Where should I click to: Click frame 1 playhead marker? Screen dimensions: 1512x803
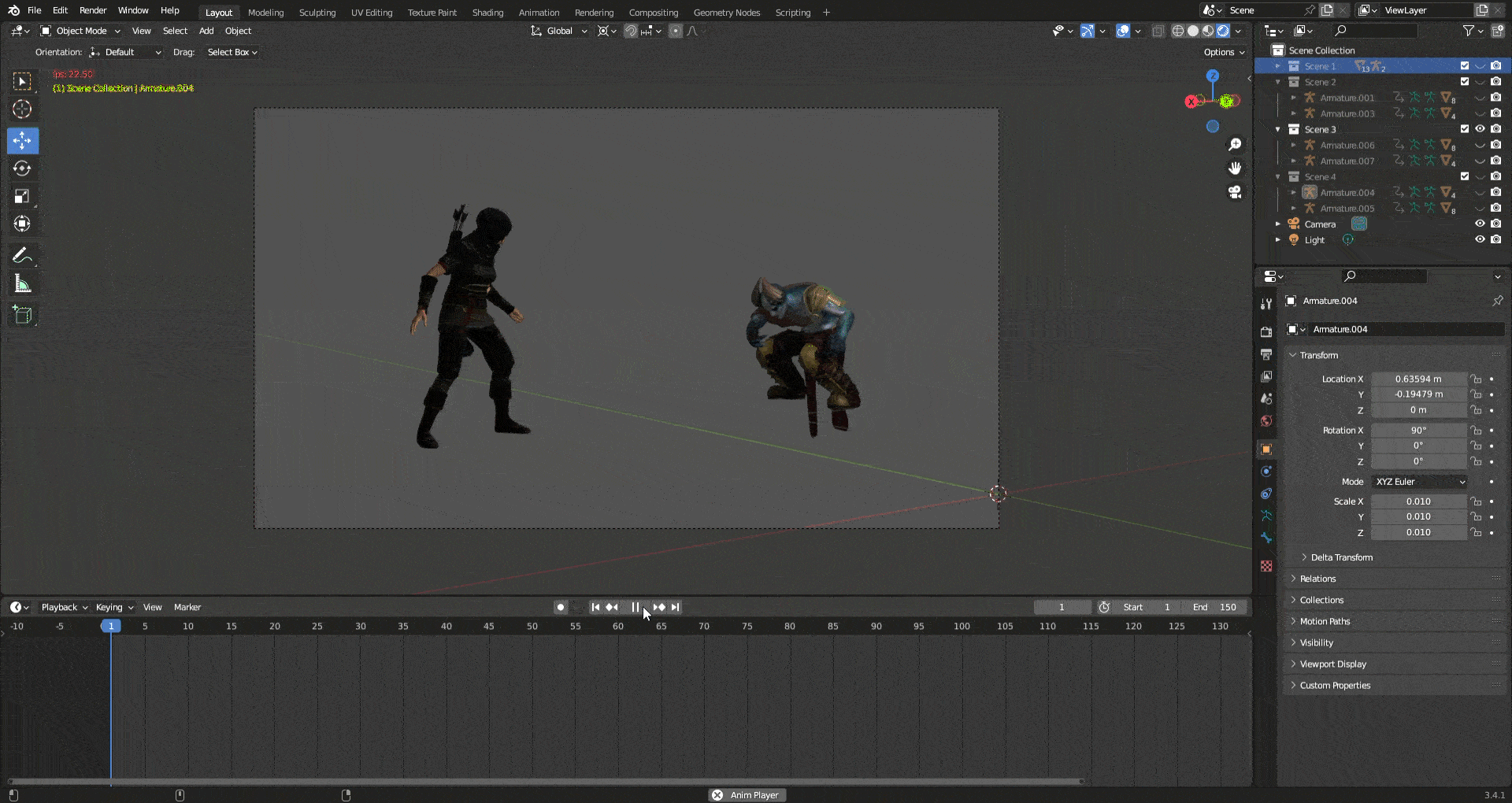(111, 626)
